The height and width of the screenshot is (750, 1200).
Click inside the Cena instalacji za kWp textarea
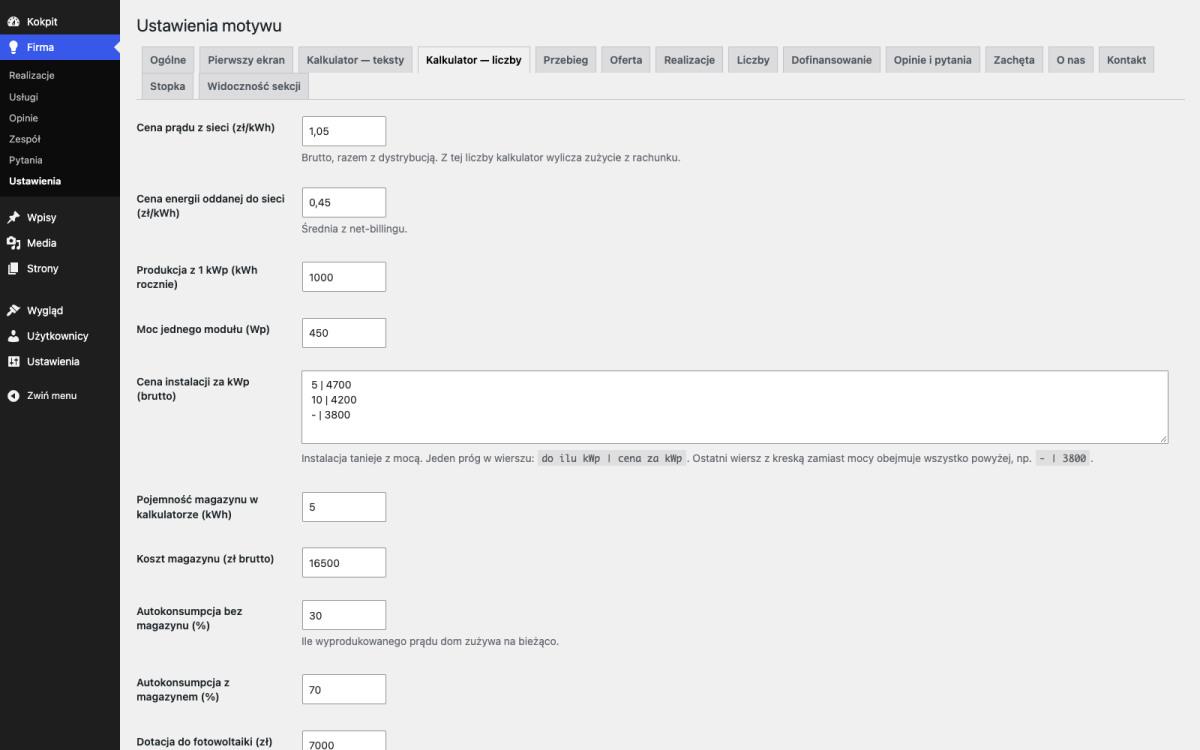[735, 407]
